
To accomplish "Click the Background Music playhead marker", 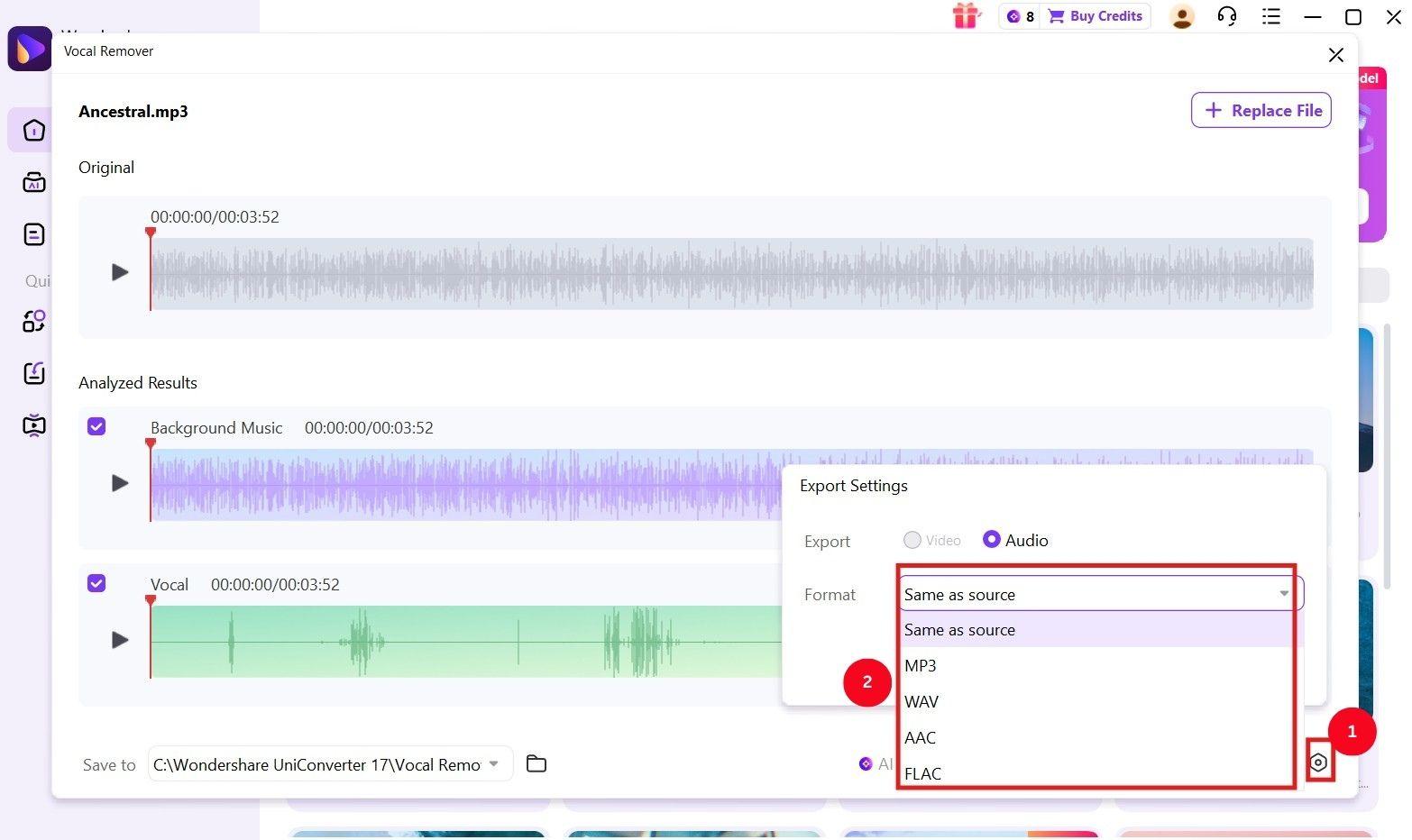I will [151, 444].
